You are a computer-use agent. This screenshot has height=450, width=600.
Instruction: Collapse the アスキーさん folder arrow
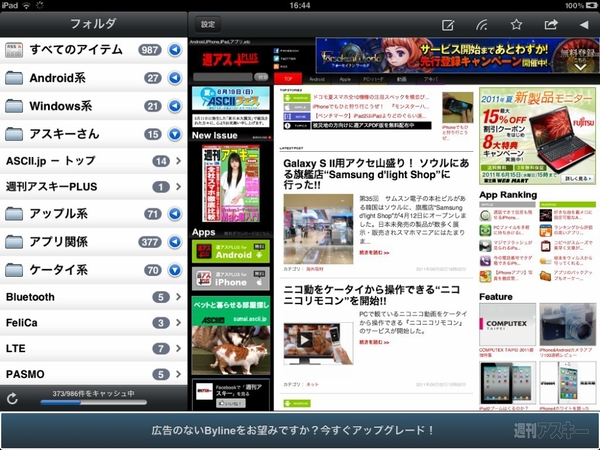[175, 134]
